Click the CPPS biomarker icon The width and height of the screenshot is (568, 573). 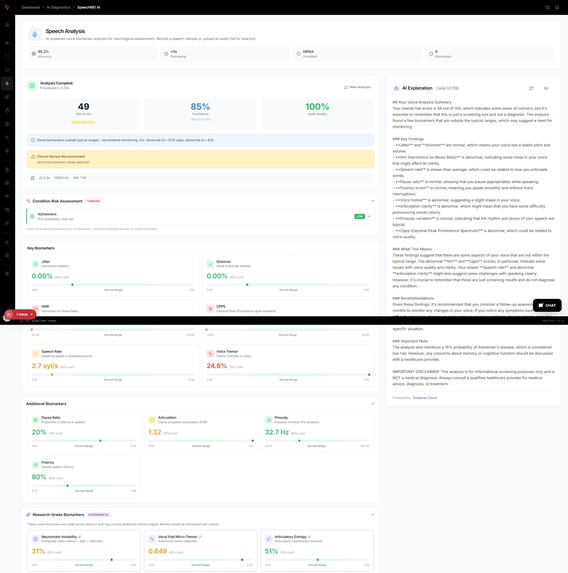tap(210, 308)
